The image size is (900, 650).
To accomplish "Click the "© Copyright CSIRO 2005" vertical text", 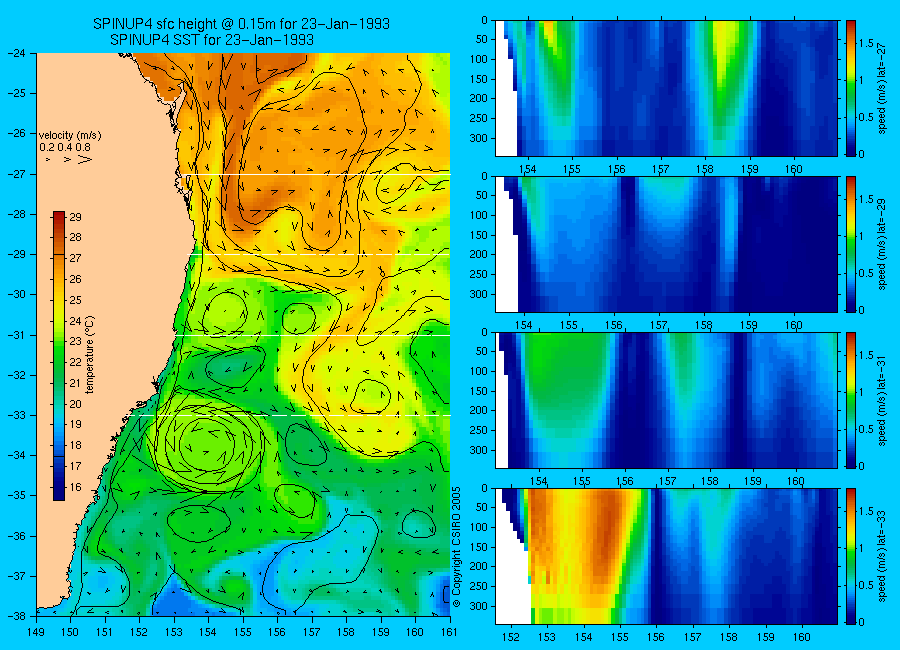I will [x=457, y=547].
